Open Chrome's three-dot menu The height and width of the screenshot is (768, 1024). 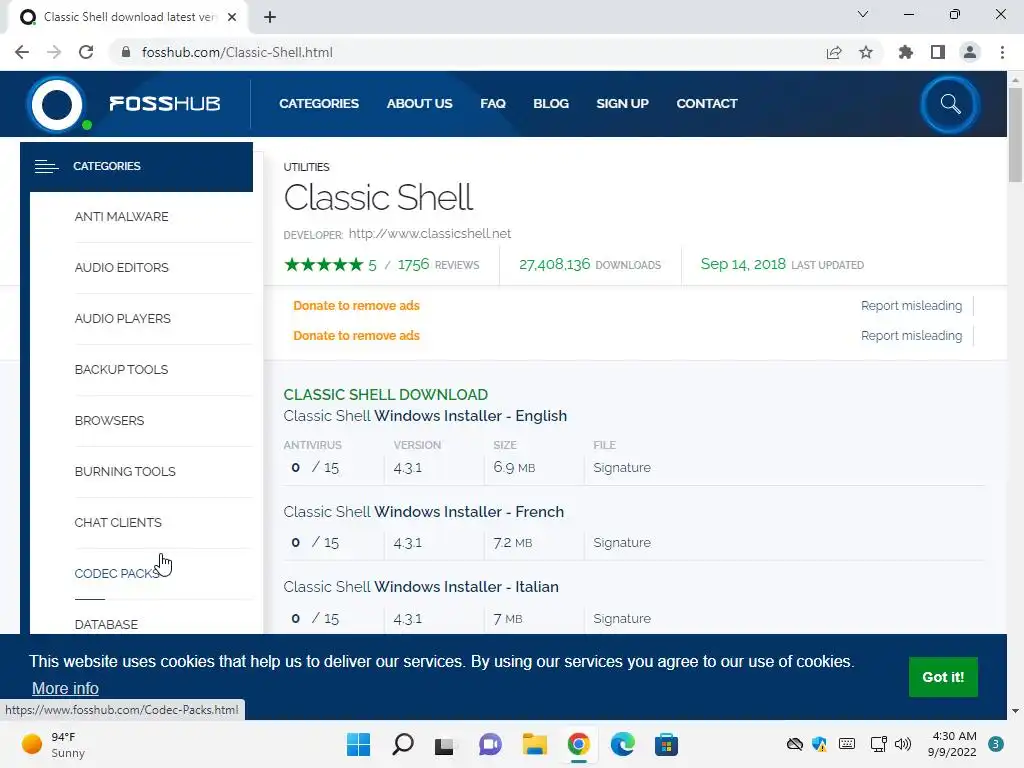1002,52
